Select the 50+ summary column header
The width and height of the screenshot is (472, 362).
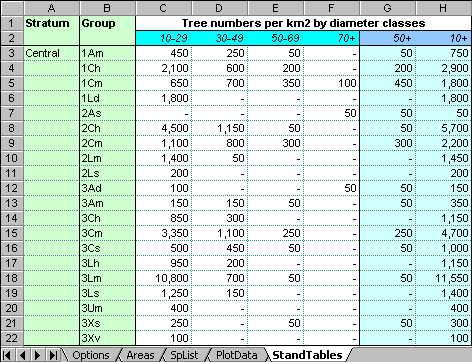[x=387, y=38]
